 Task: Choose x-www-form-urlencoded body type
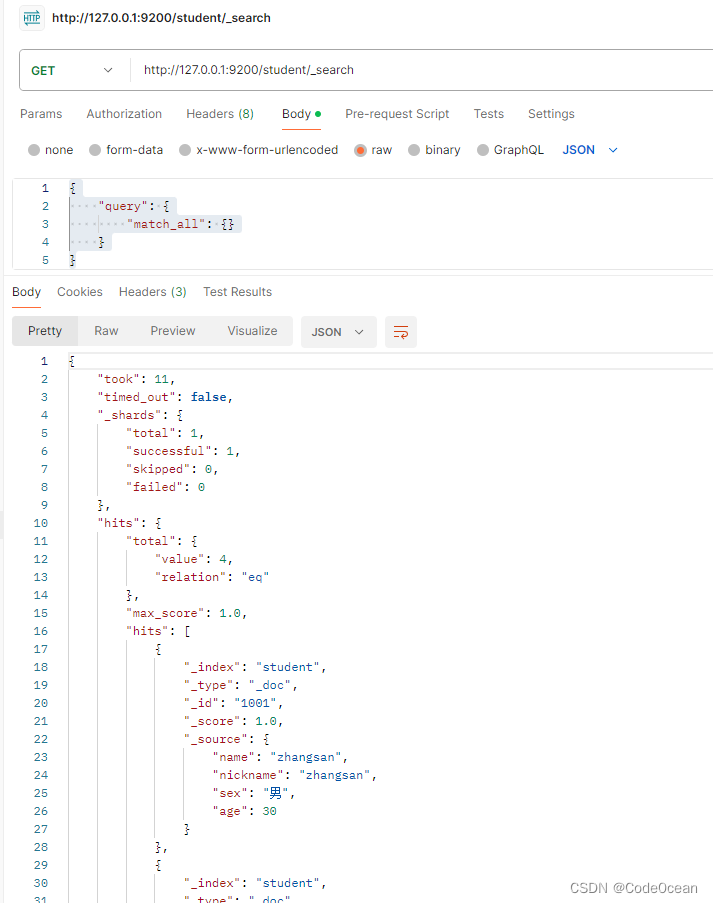[x=259, y=150]
